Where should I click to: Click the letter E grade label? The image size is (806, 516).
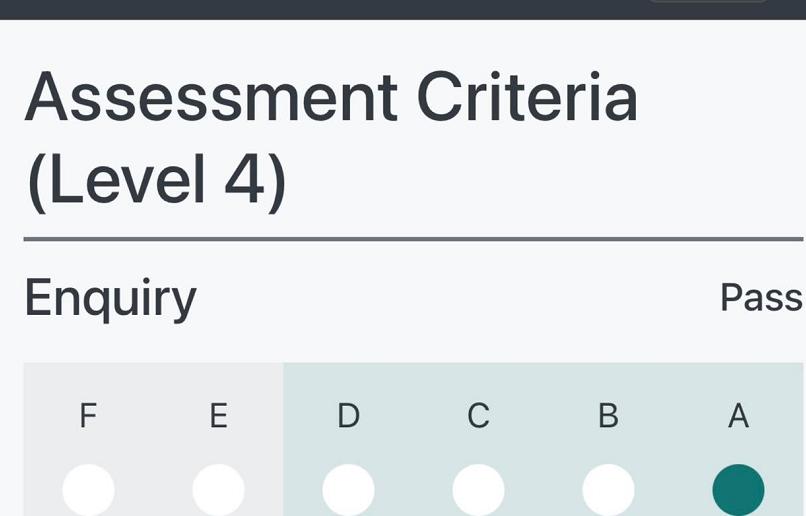tap(218, 415)
